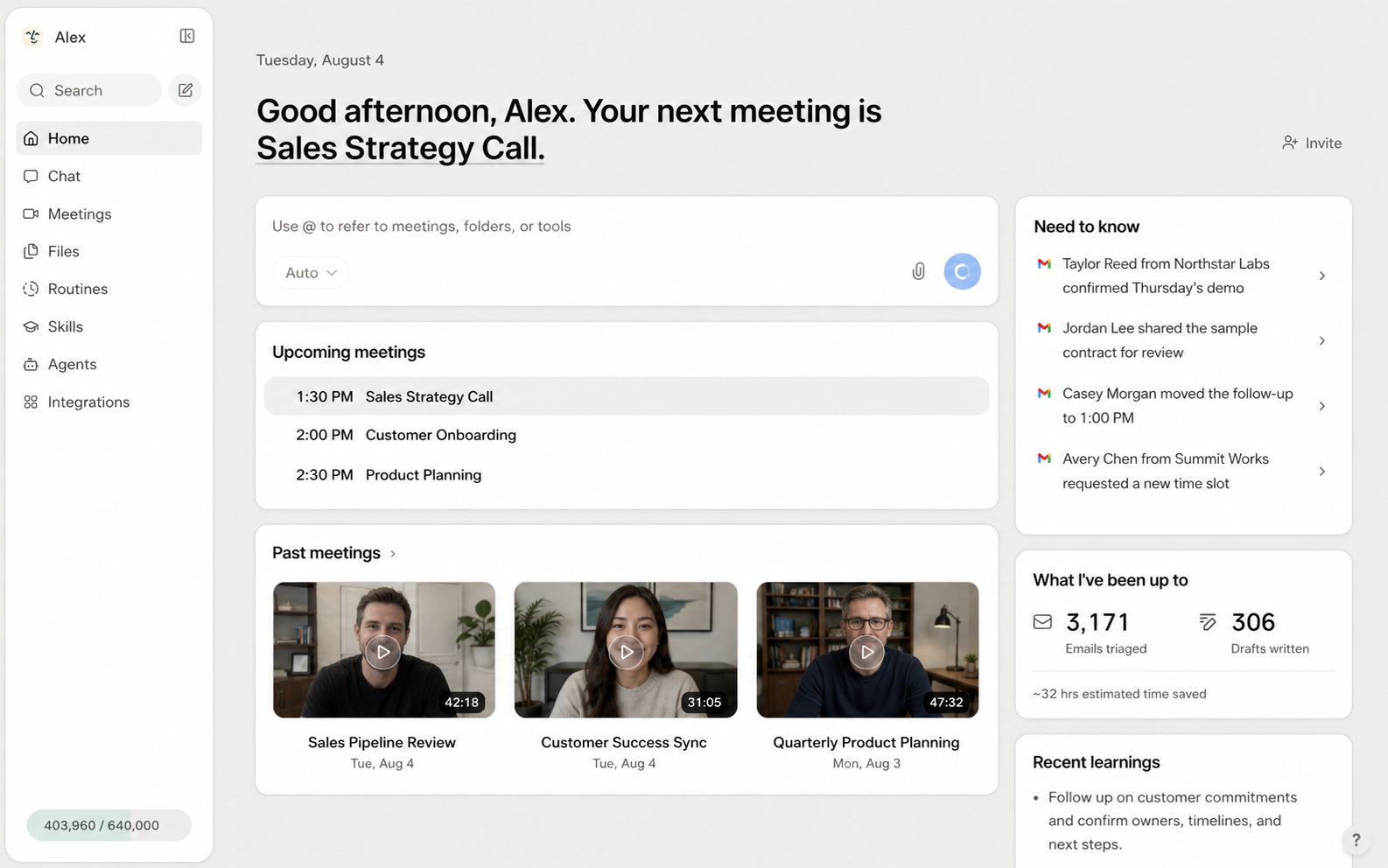The height and width of the screenshot is (868, 1388).
Task: Open the Sales Pipeline Review thumbnail
Action: tap(384, 650)
